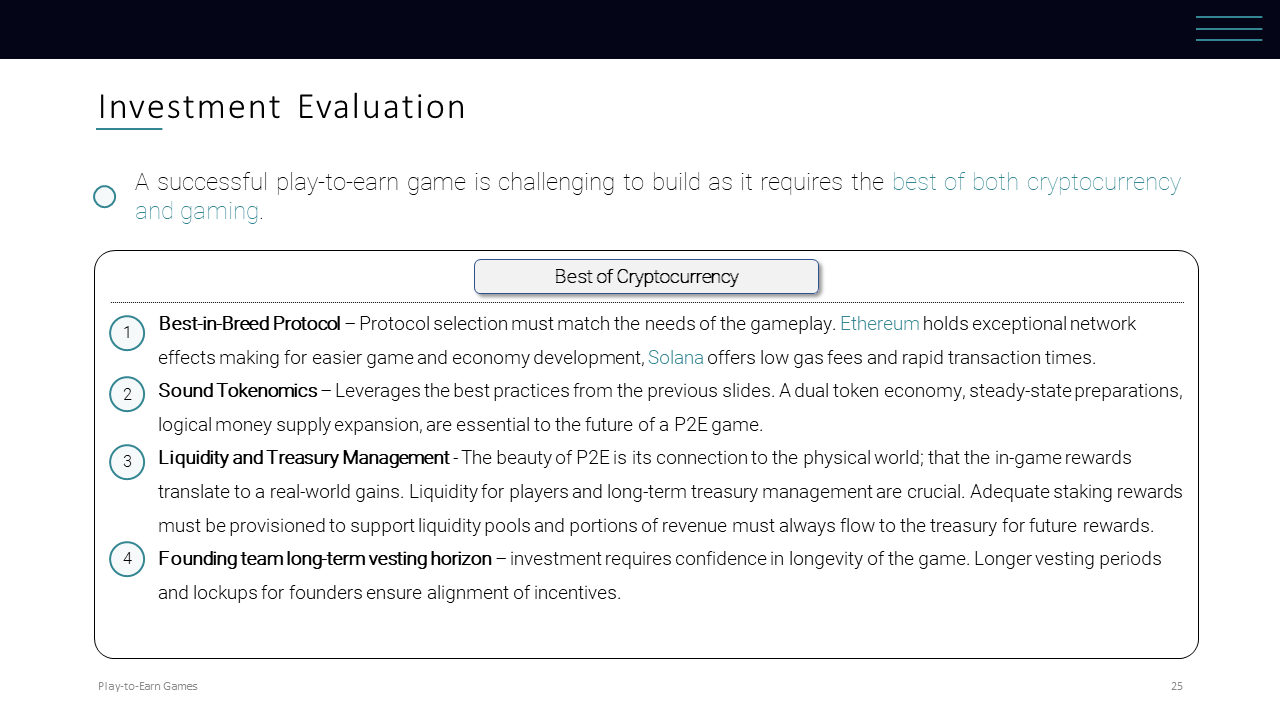Click 'Founding team long-term vesting horizon' heading
The width and height of the screenshot is (1280, 720).
[325, 559]
